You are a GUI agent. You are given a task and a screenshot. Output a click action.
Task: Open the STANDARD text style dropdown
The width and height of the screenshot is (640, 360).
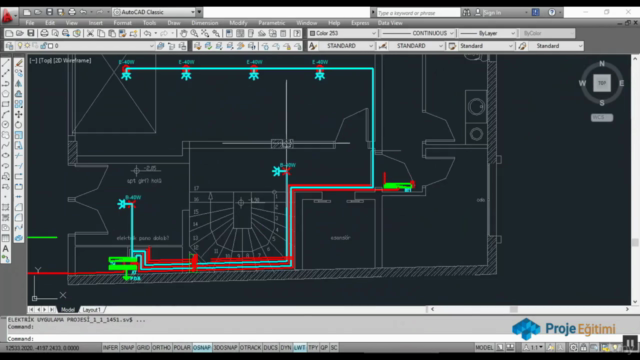tap(346, 46)
